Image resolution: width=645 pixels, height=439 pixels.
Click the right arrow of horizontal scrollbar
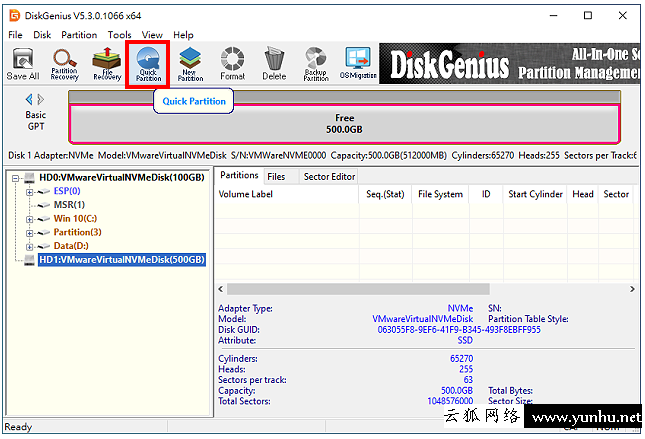tap(632, 289)
